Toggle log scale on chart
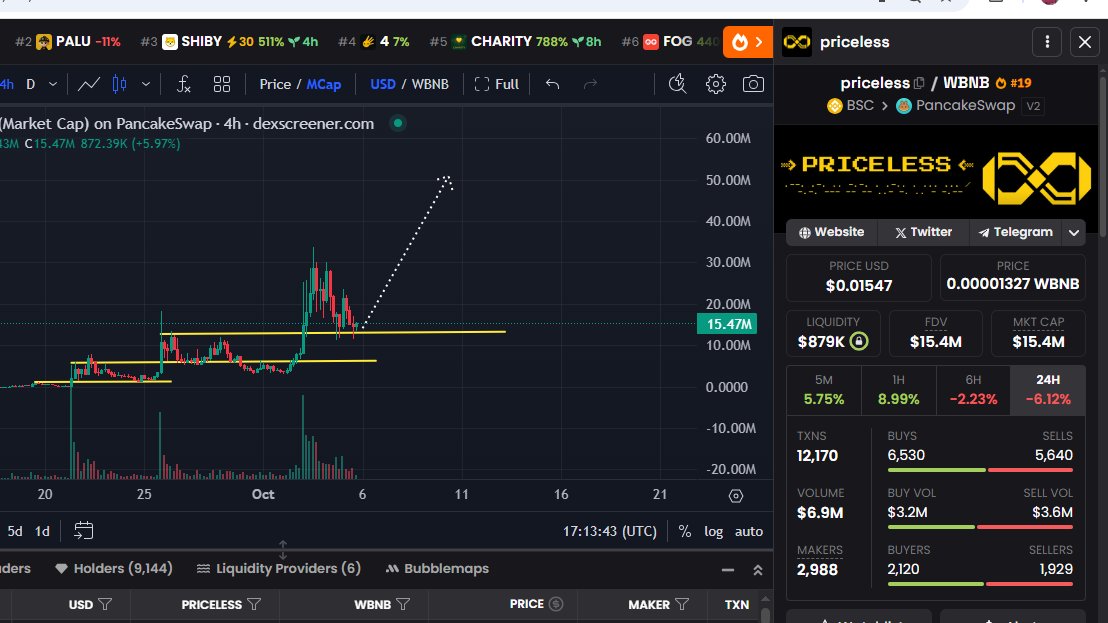 pos(714,531)
